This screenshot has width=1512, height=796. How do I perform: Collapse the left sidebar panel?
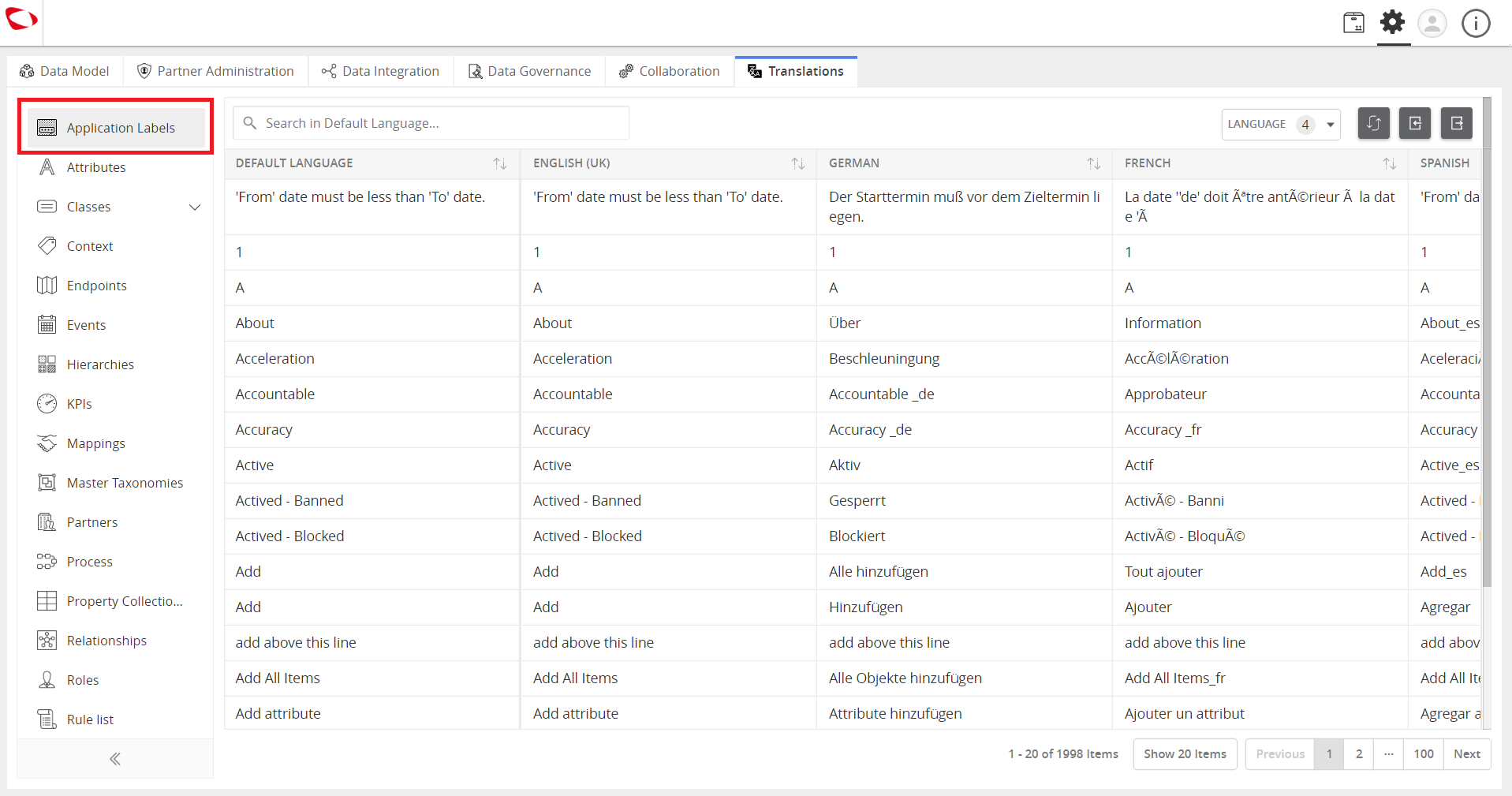[115, 759]
